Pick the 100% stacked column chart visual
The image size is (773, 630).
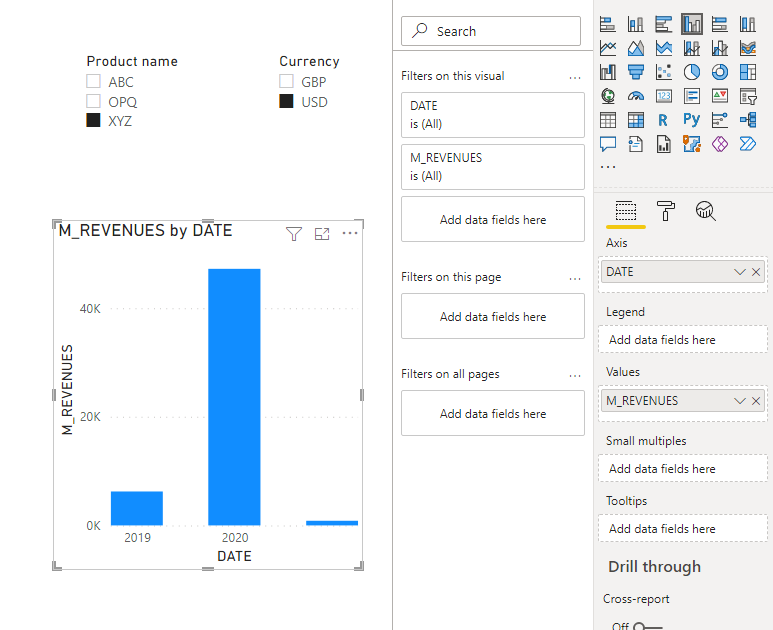point(748,24)
